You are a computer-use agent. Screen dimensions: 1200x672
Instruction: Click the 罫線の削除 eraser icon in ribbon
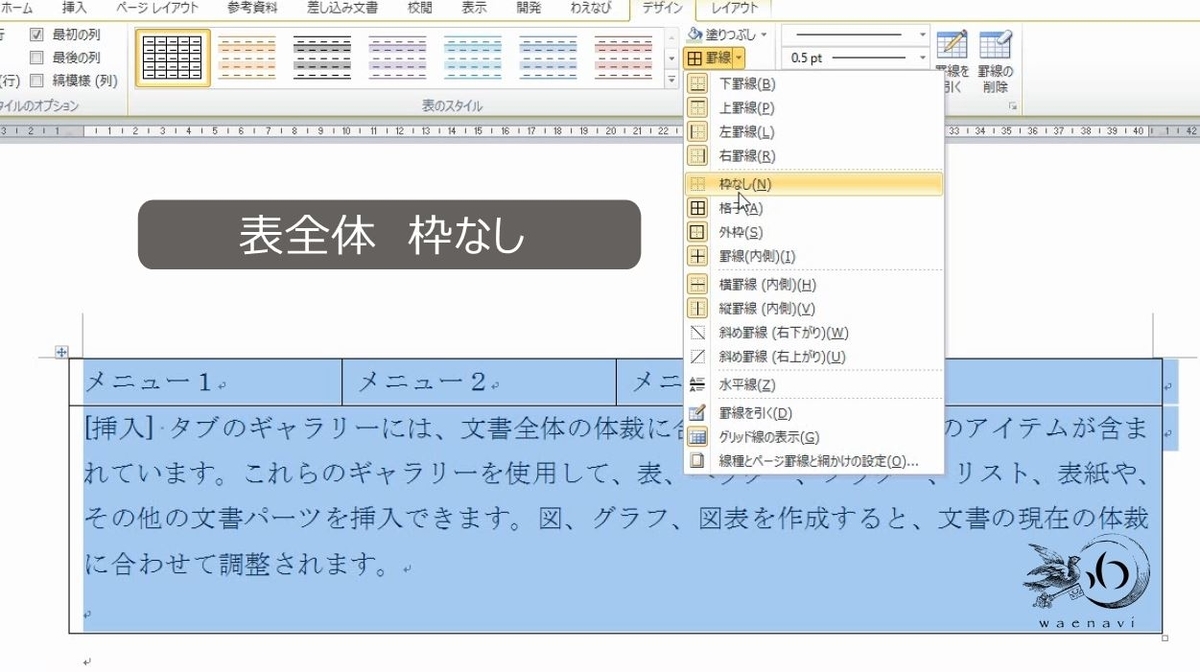click(994, 46)
